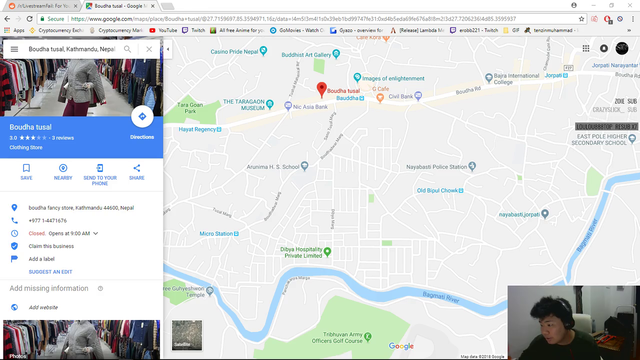The height and width of the screenshot is (360, 640).
Task: Click the browser address bar URL
Action: point(293,19)
